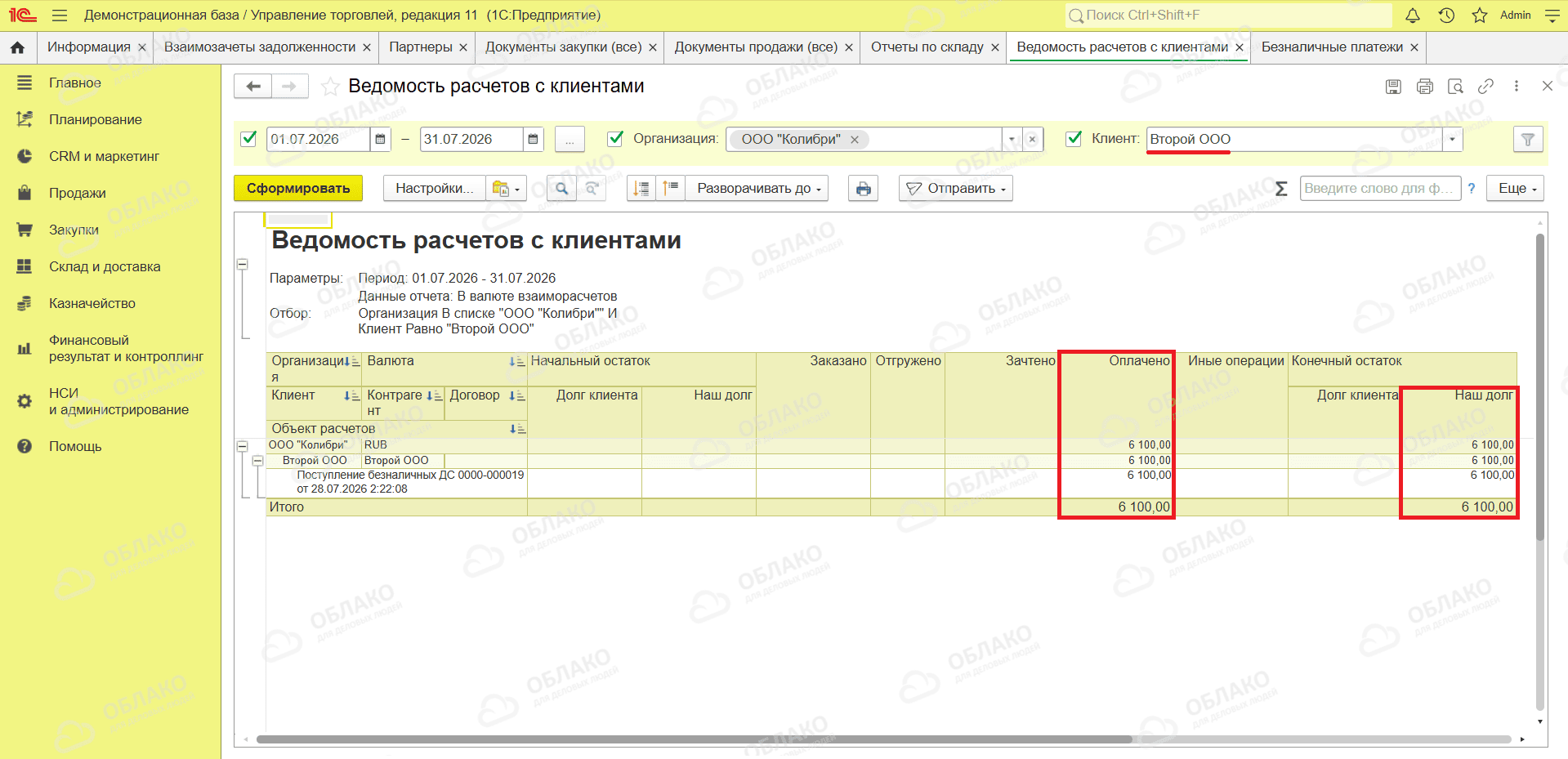The image size is (1568, 759).
Task: Print the report with the toolbar printer button
Action: tap(863, 189)
